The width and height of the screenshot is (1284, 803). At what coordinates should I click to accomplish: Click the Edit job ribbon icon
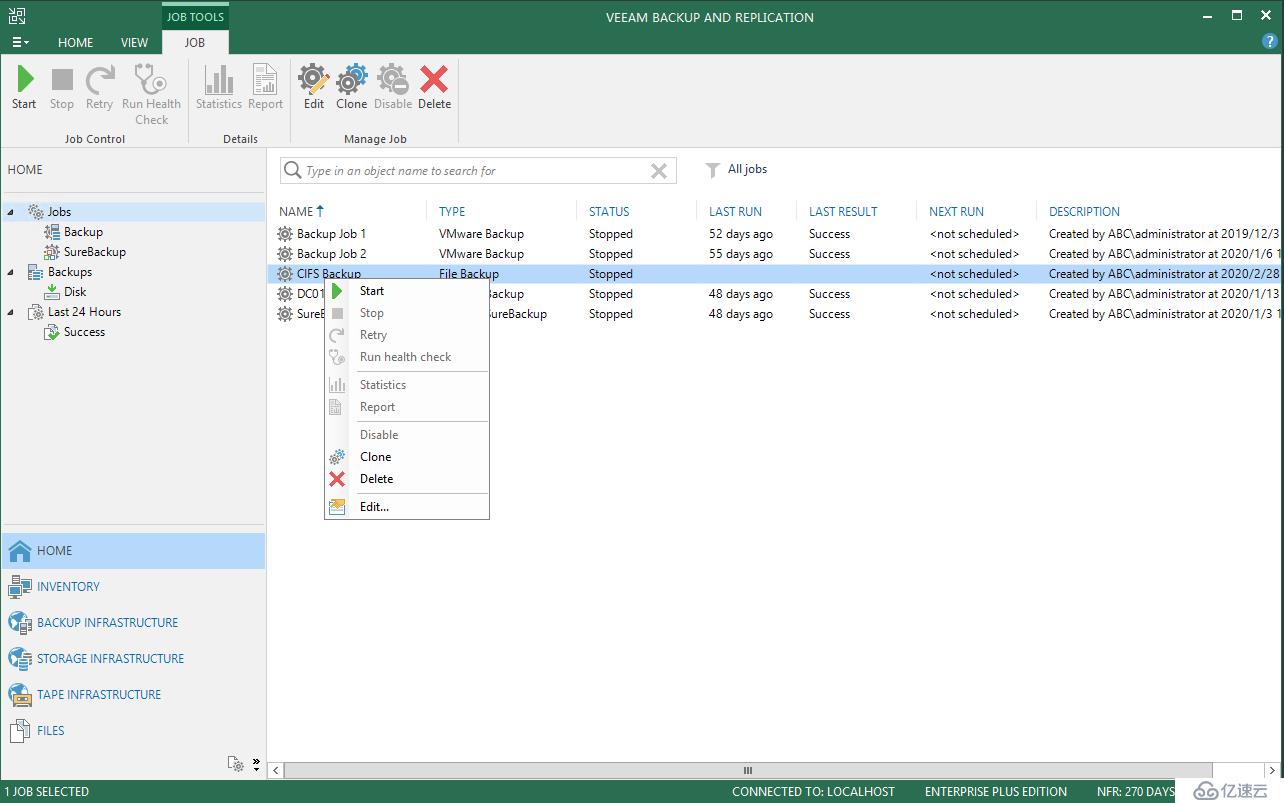pos(314,80)
